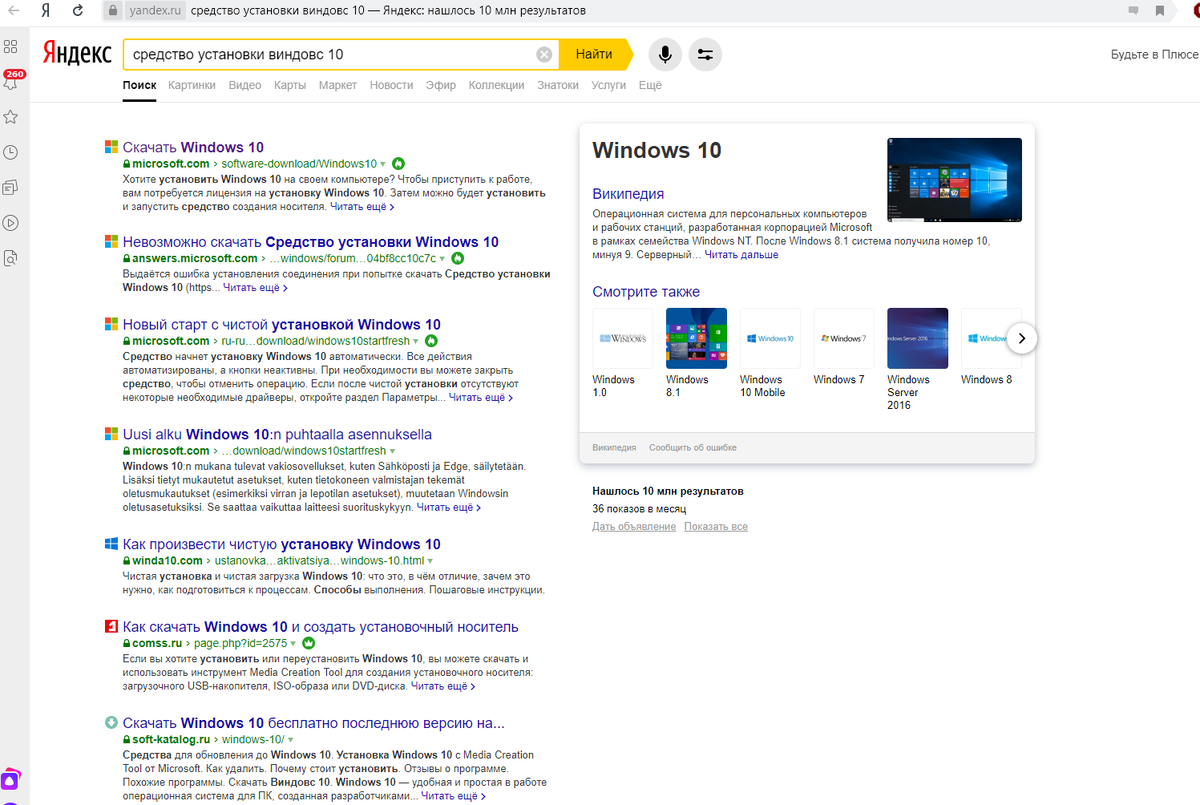Image resolution: width=1200 pixels, height=805 pixels.
Task: Click the comss.ru favicon
Action: (x=111, y=627)
